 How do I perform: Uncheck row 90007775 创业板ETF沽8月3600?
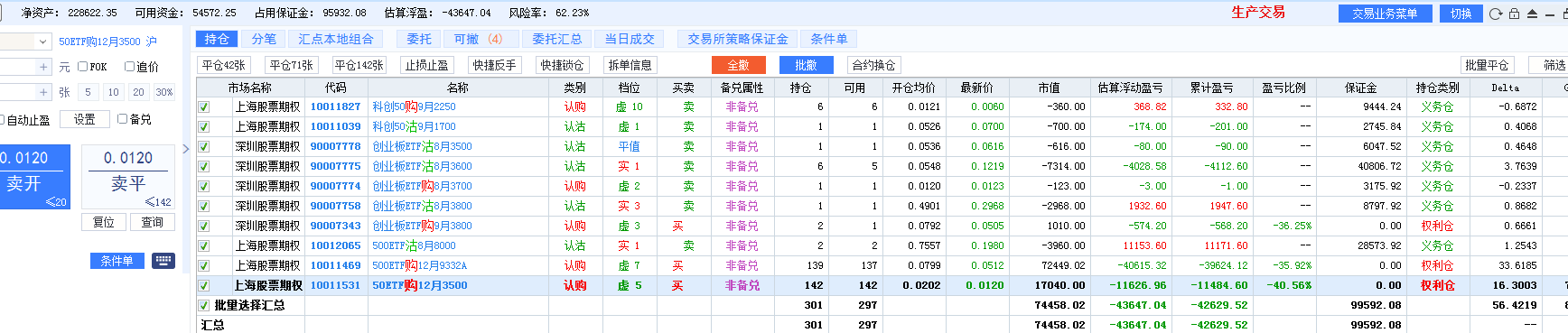coord(204,166)
